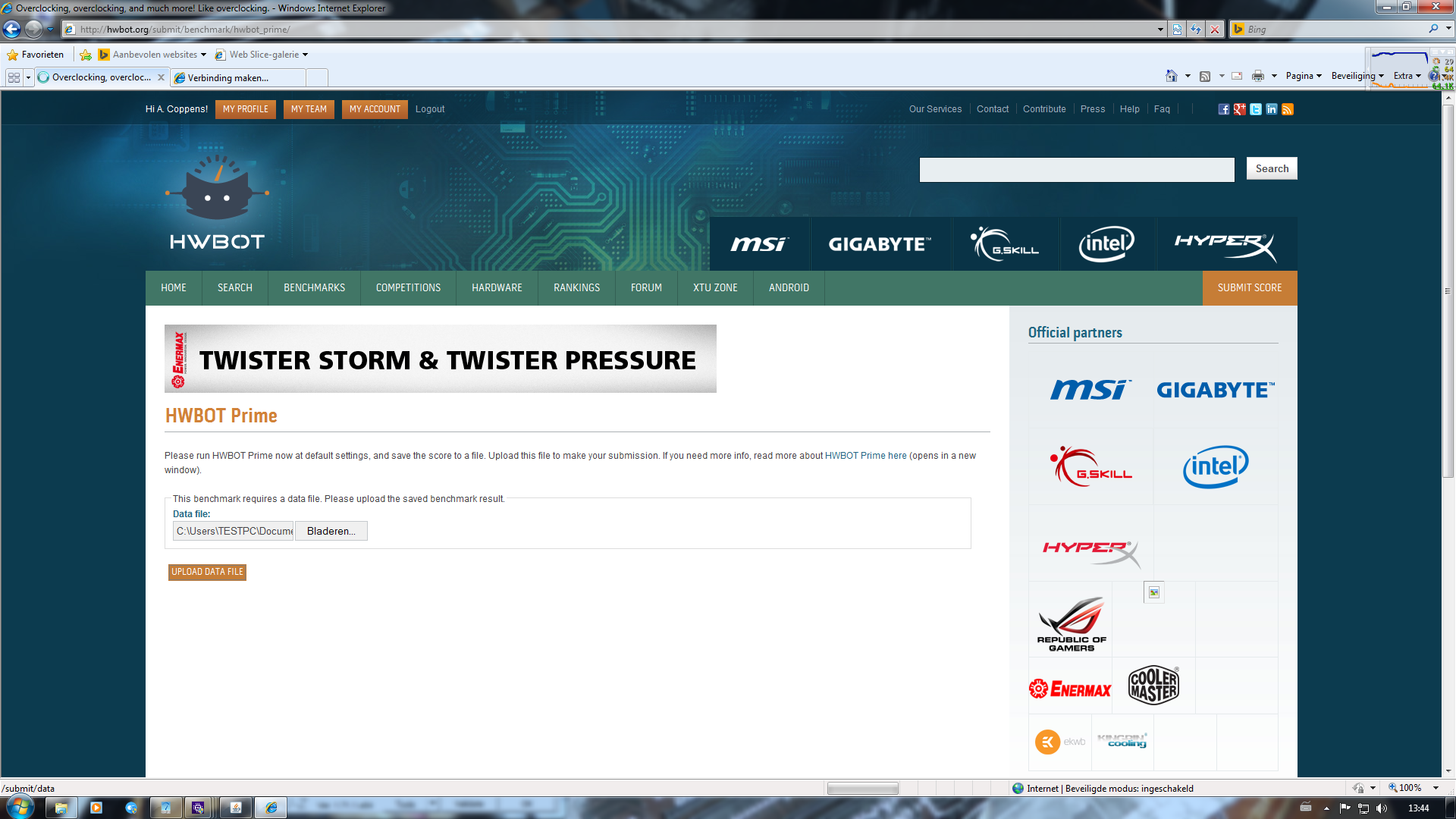1456x819 pixels.
Task: Open the Home button dropdown arrow
Action: [1188, 76]
